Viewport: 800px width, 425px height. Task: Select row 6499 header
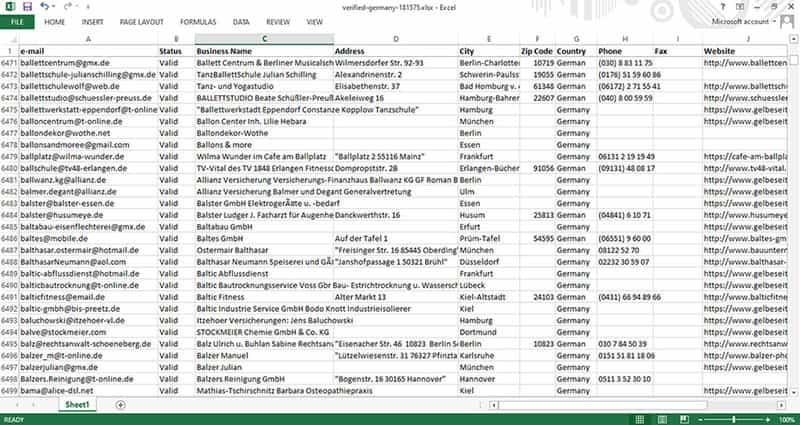(x=9, y=390)
